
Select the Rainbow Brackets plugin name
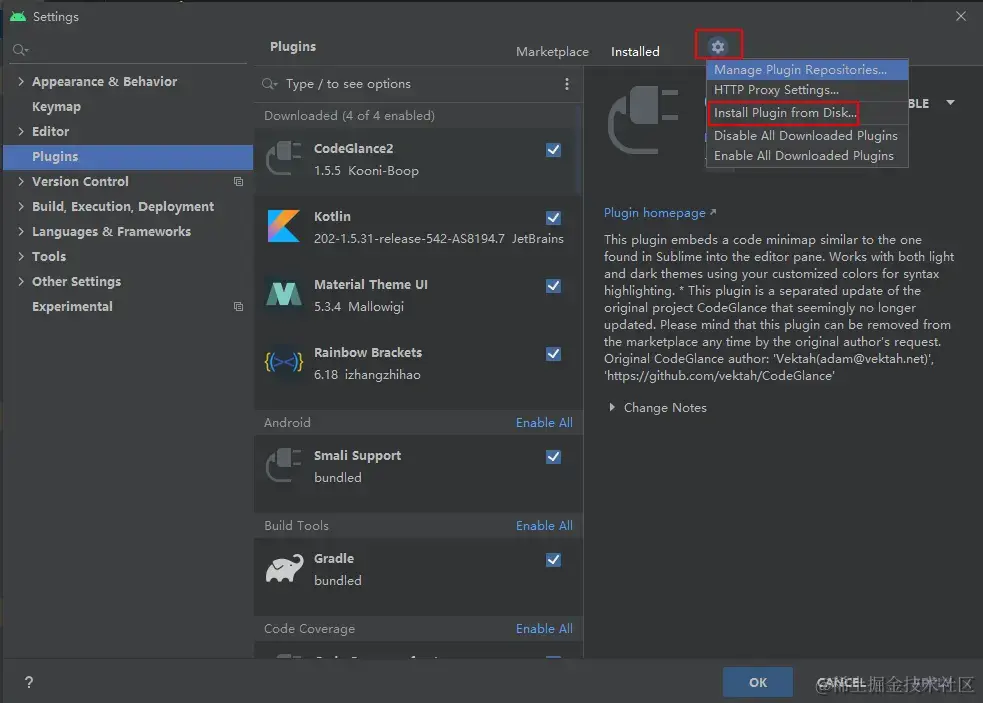[368, 352]
